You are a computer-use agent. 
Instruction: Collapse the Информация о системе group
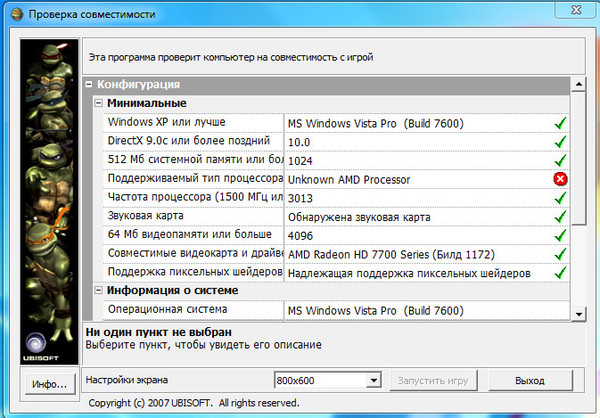coord(99,290)
